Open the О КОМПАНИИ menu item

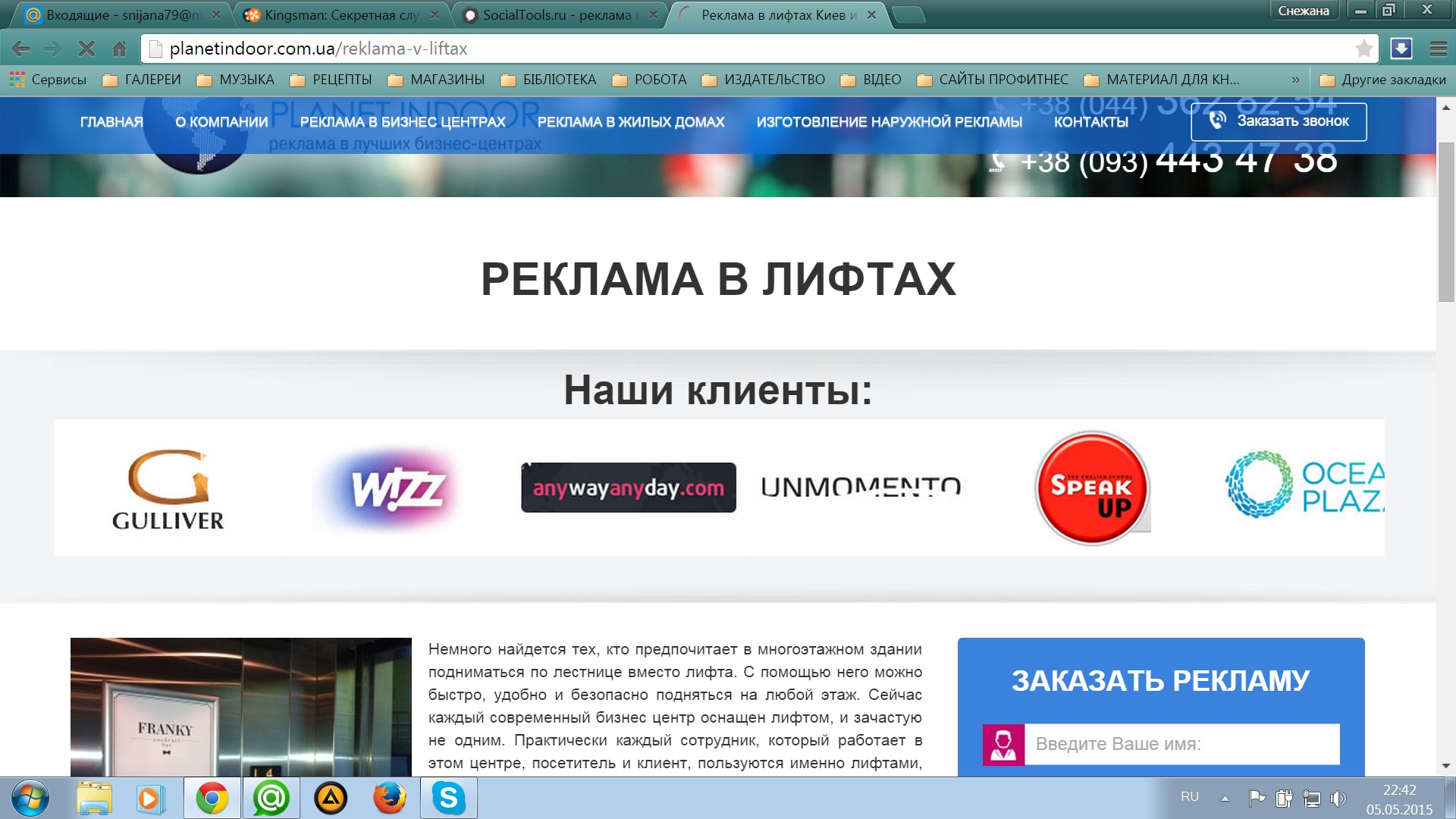point(221,122)
